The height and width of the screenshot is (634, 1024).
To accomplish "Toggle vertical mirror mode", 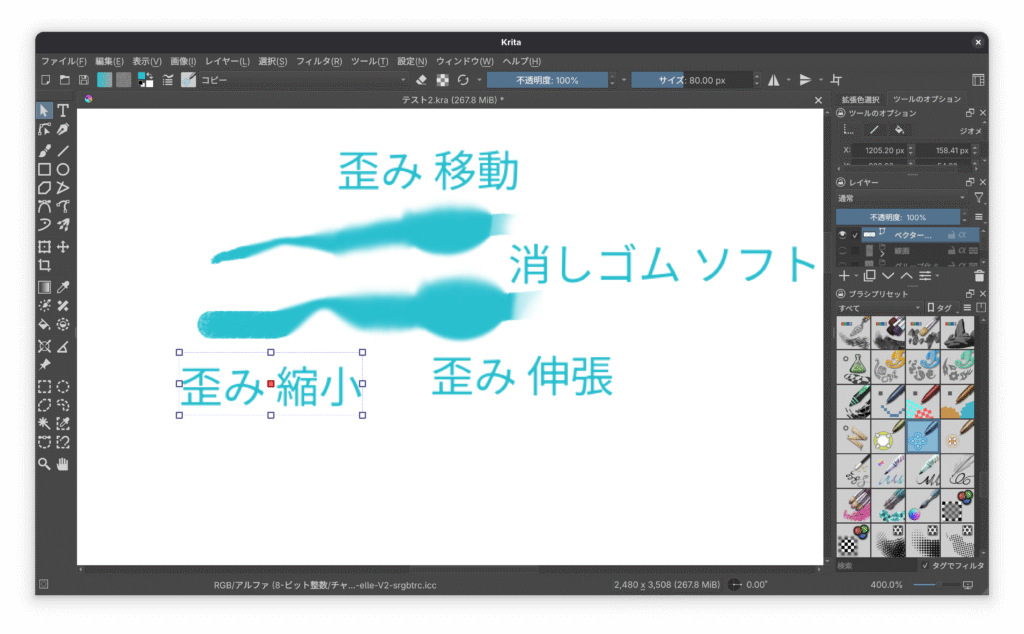I will 805,80.
